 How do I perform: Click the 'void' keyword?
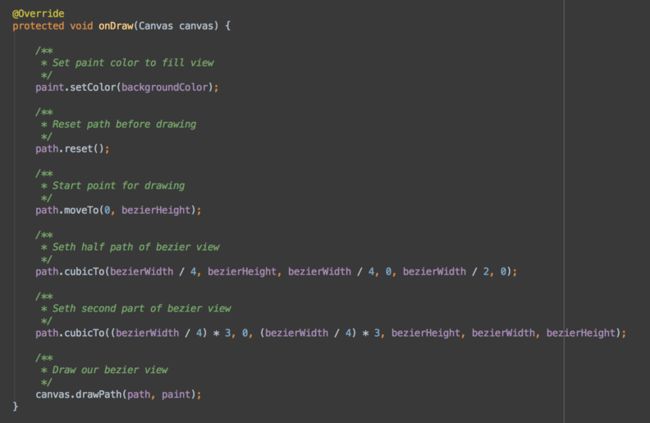[81, 26]
